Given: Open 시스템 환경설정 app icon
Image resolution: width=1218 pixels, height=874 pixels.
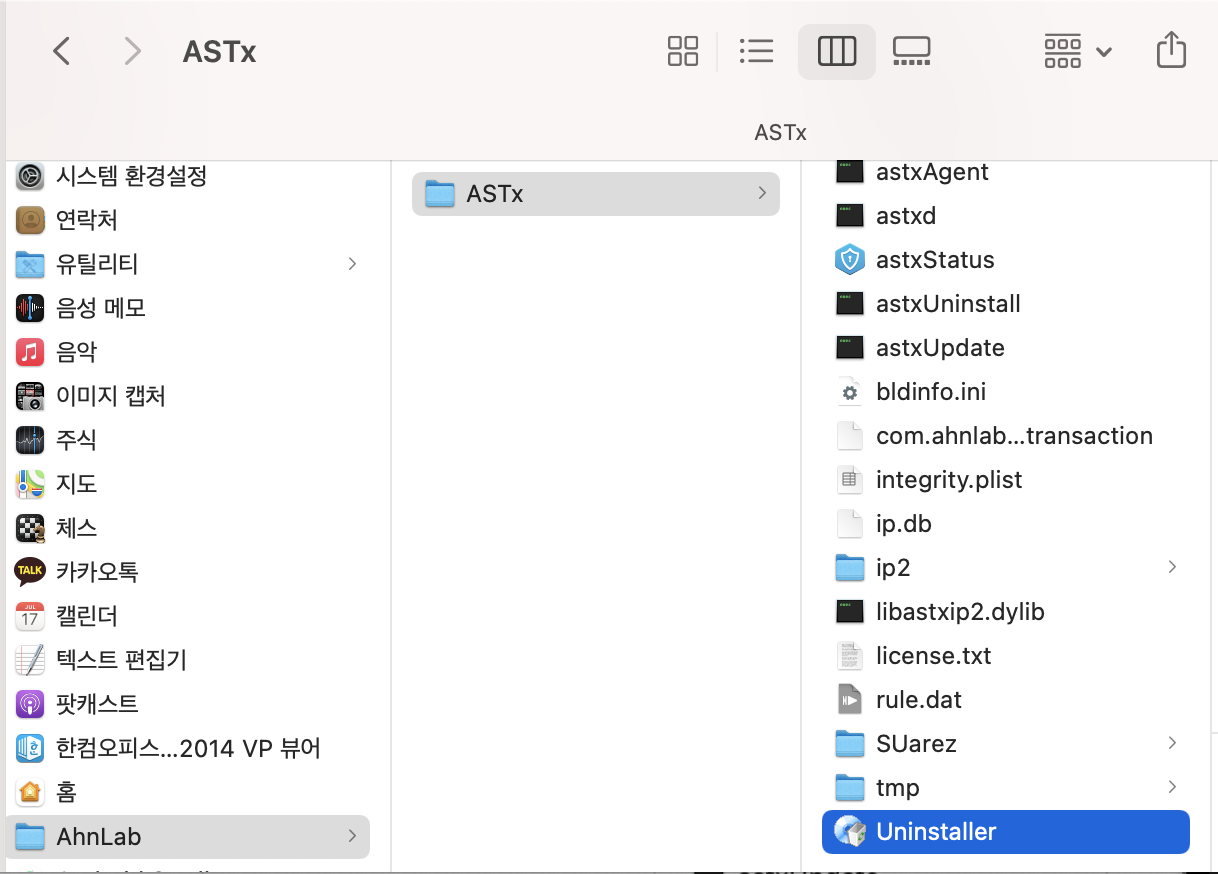Looking at the screenshot, I should pyautogui.click(x=30, y=177).
